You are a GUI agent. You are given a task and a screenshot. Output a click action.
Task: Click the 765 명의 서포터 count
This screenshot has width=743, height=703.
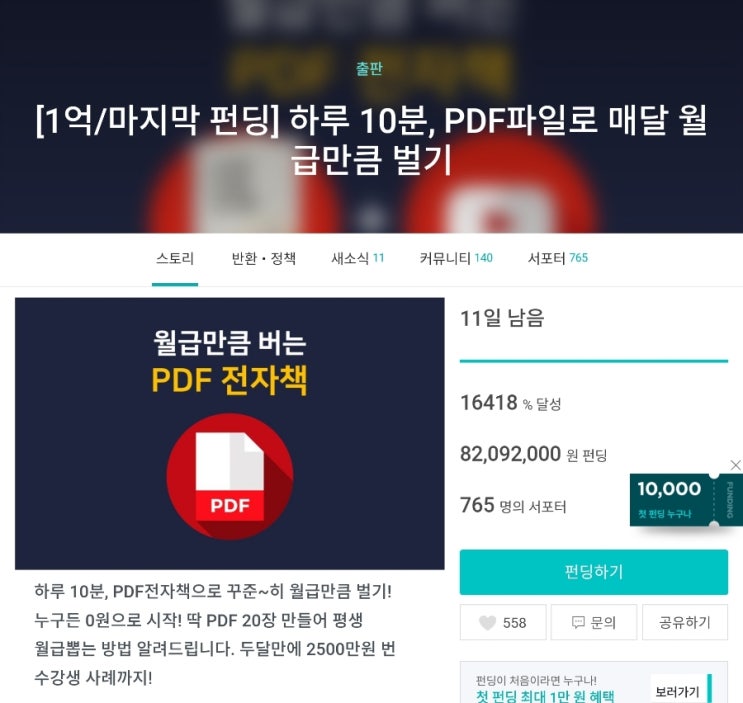[x=513, y=505]
